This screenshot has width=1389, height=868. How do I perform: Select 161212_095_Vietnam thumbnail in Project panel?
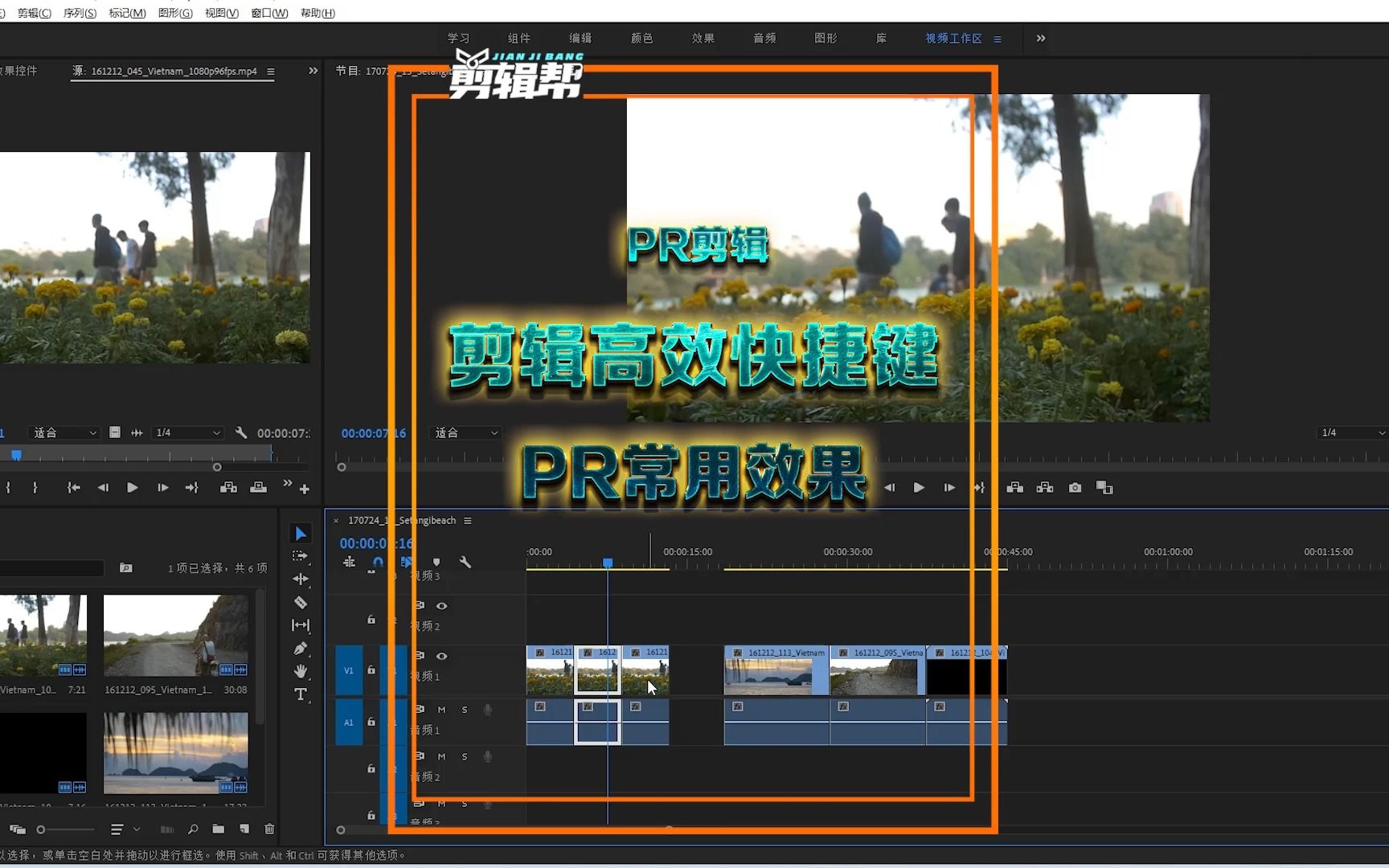[x=175, y=636]
